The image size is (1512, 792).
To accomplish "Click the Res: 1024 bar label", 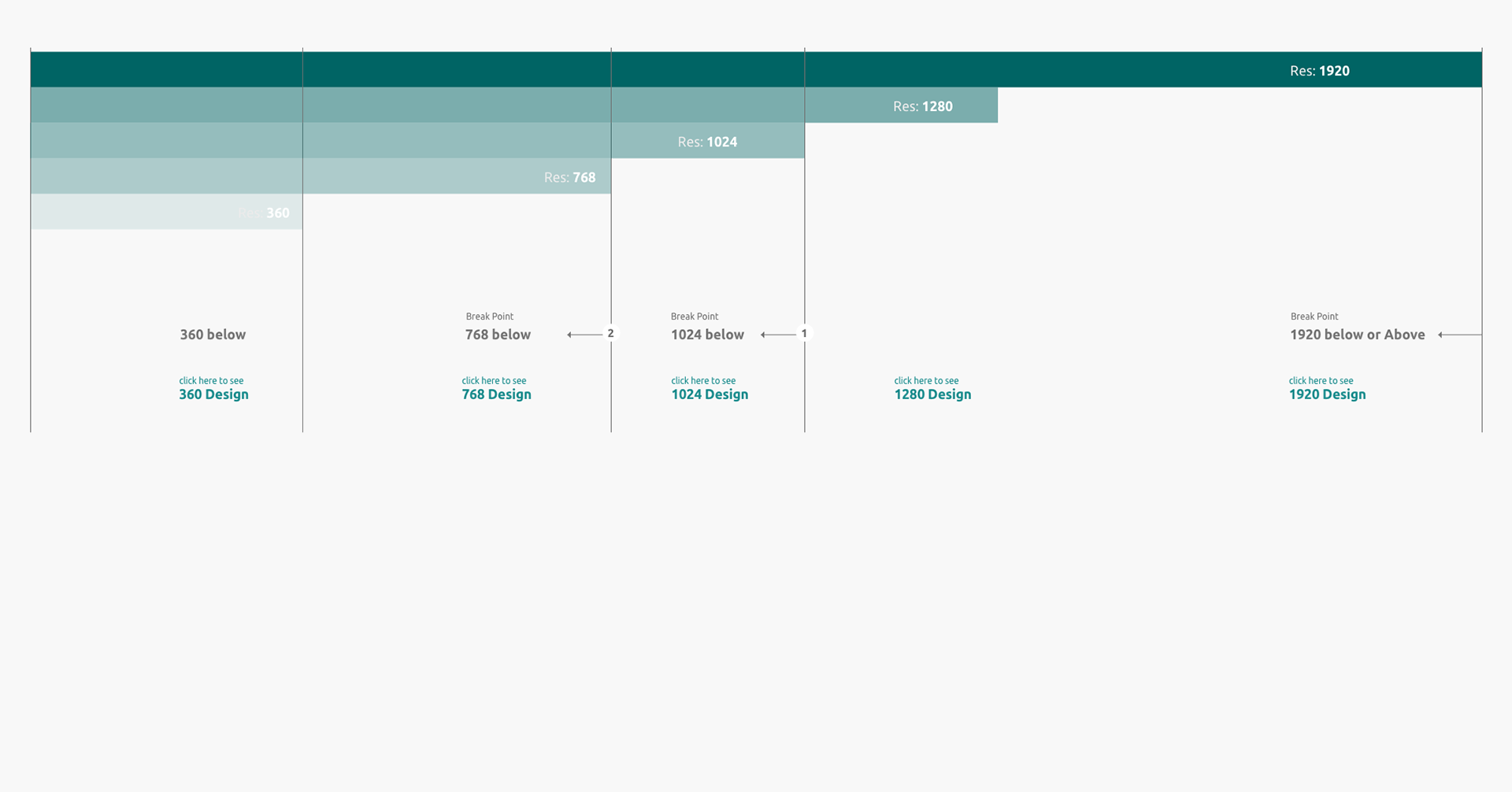I will tap(707, 142).
